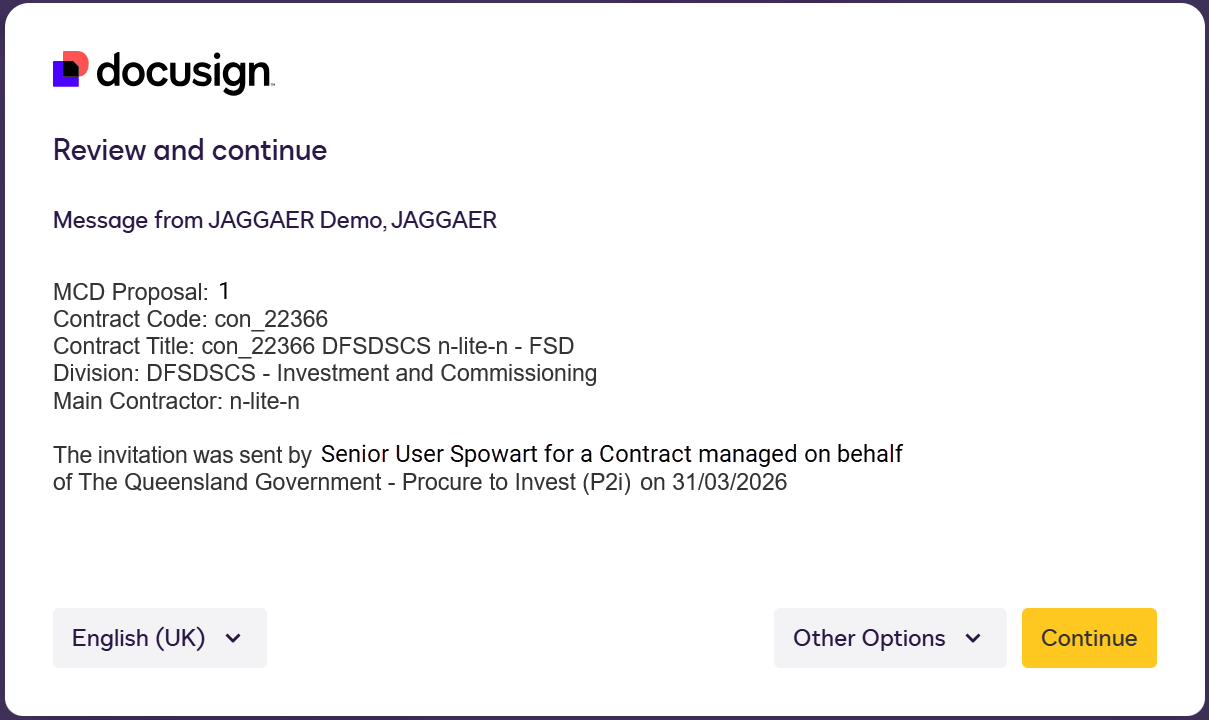Click the Contract Title line
This screenshot has width=1209, height=720.
pos(313,346)
